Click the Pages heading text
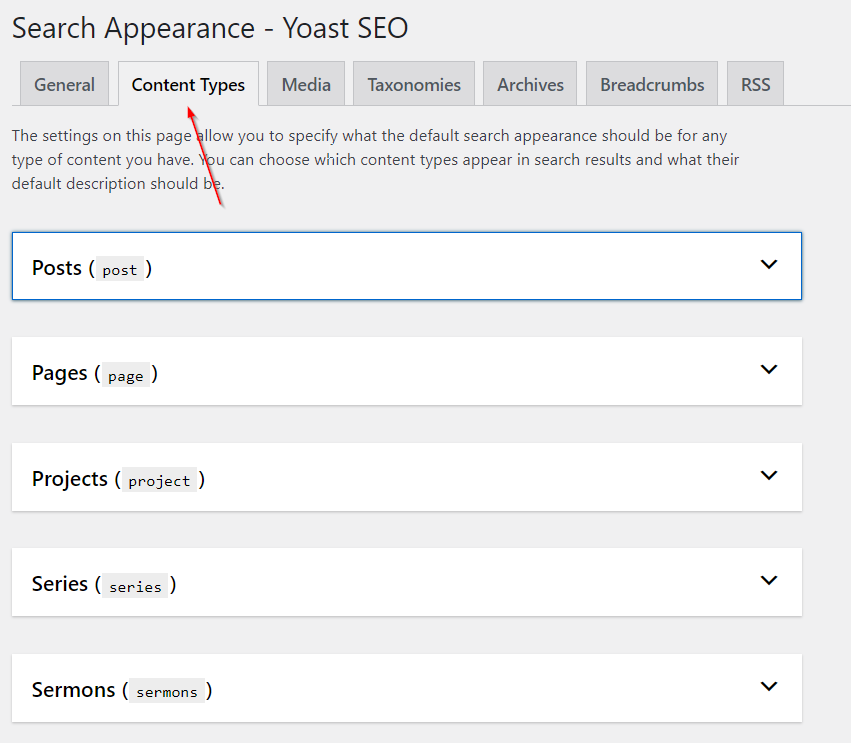 (60, 373)
